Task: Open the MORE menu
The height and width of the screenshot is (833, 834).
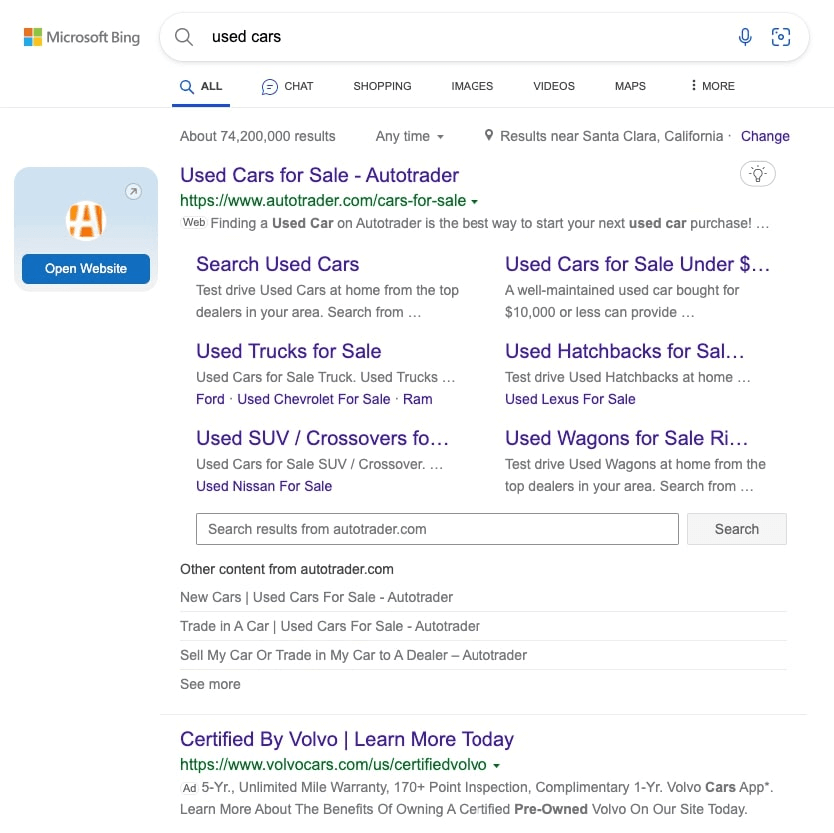Action: click(x=712, y=86)
